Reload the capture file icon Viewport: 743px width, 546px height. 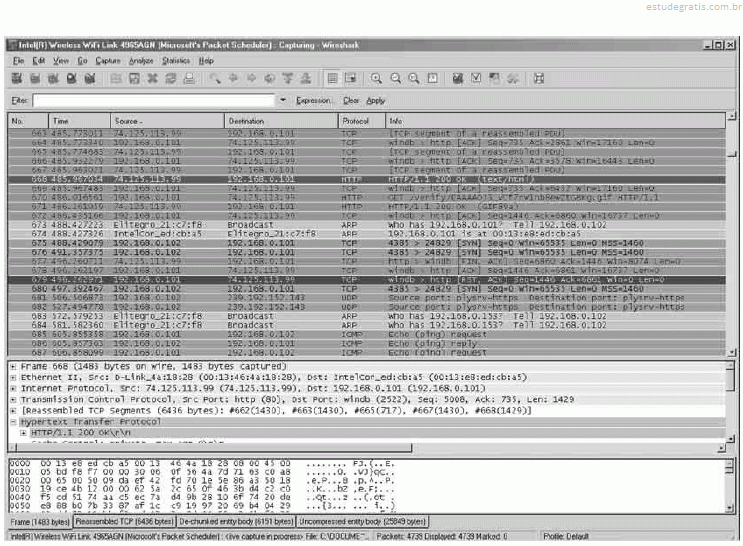[x=171, y=79]
